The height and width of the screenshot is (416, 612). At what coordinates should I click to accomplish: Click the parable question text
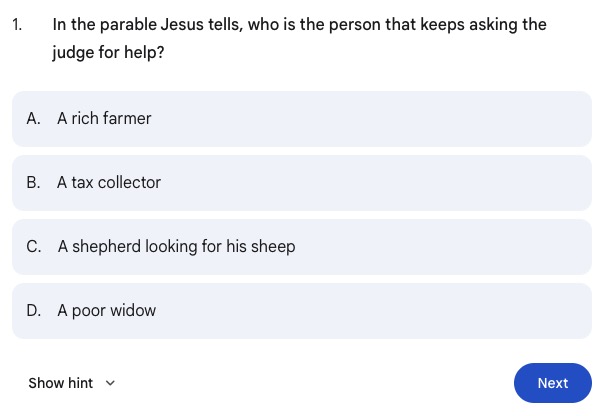tap(299, 24)
